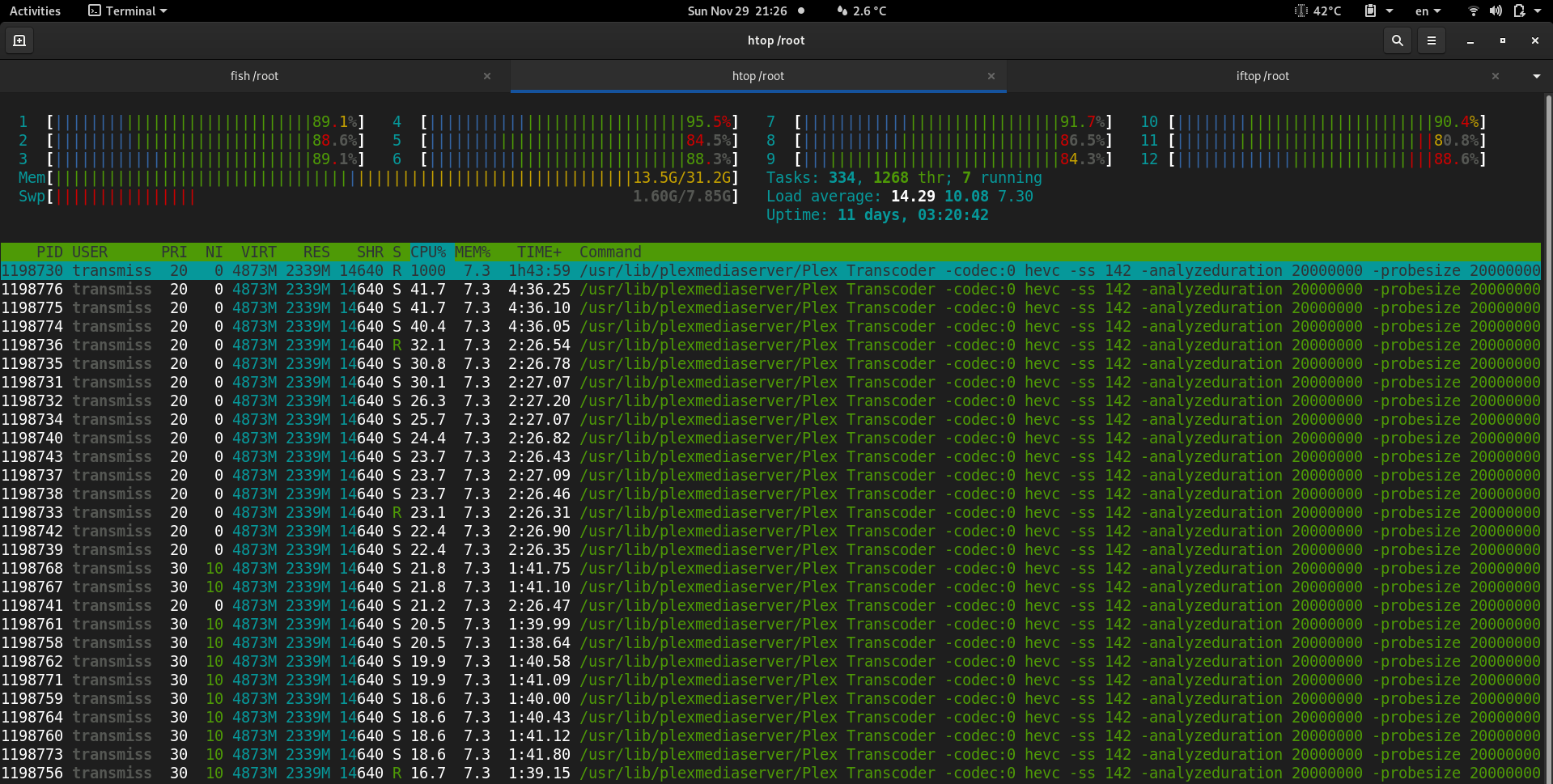The height and width of the screenshot is (784, 1553).
Task: Select process row with PID 1198733
Action: pos(770,513)
